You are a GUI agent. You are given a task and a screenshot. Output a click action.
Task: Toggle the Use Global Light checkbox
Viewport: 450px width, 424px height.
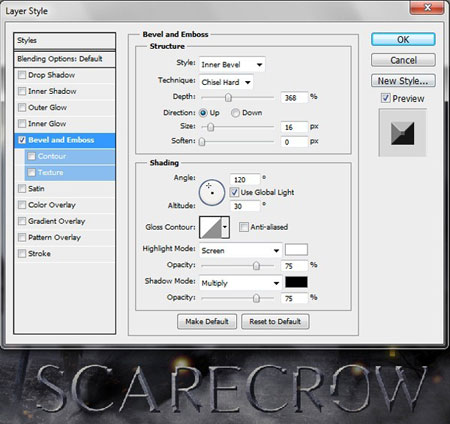[234, 192]
